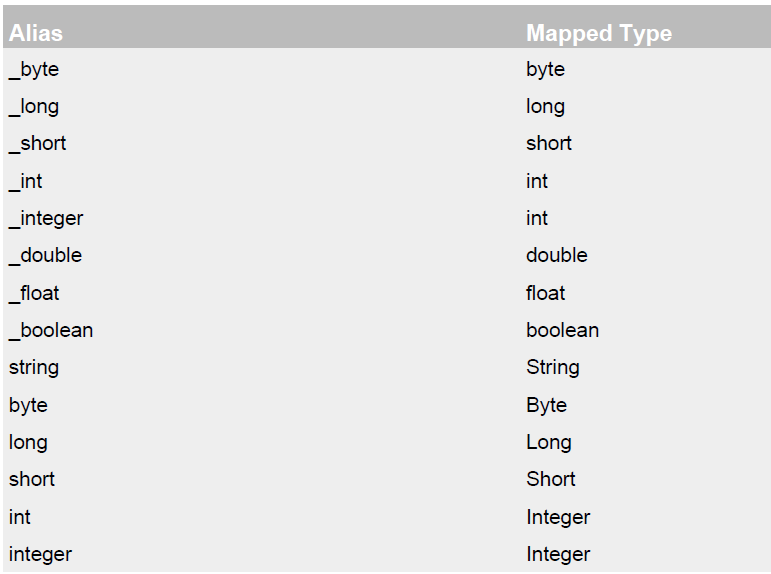The height and width of the screenshot is (574, 771).
Task: Click the _short alias entry
Action: pos(37,144)
